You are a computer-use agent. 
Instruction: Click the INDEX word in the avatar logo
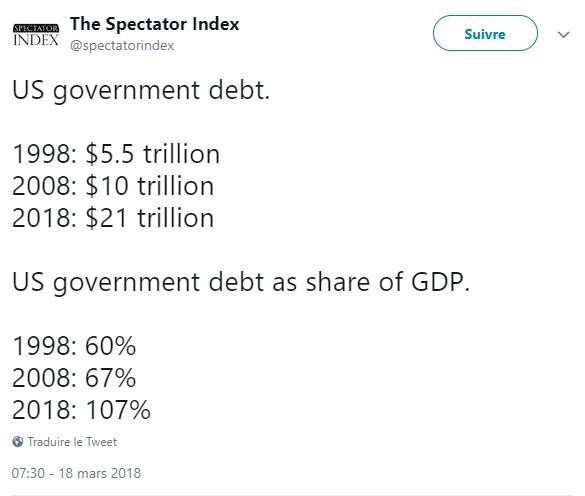click(x=36, y=40)
